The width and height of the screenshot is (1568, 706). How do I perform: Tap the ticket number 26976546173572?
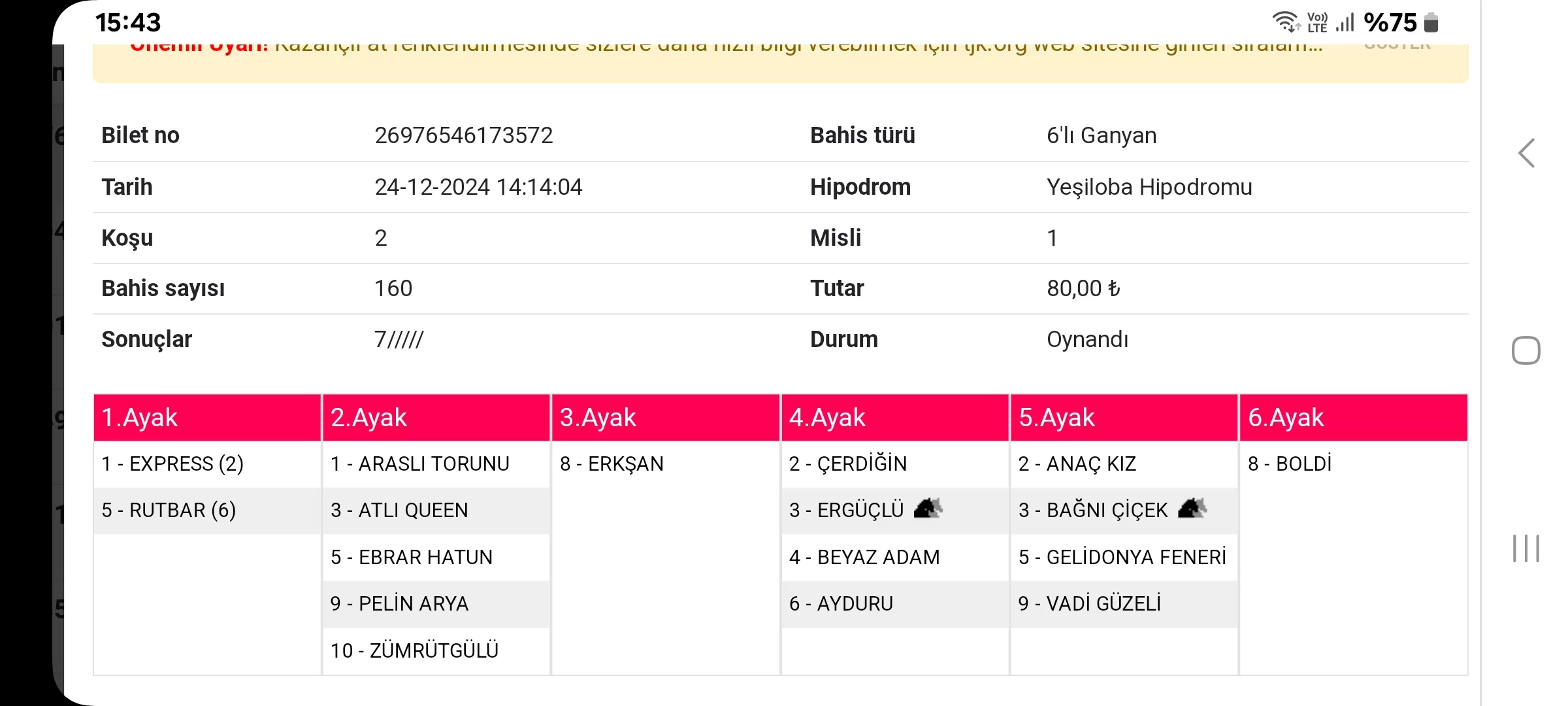[463, 135]
